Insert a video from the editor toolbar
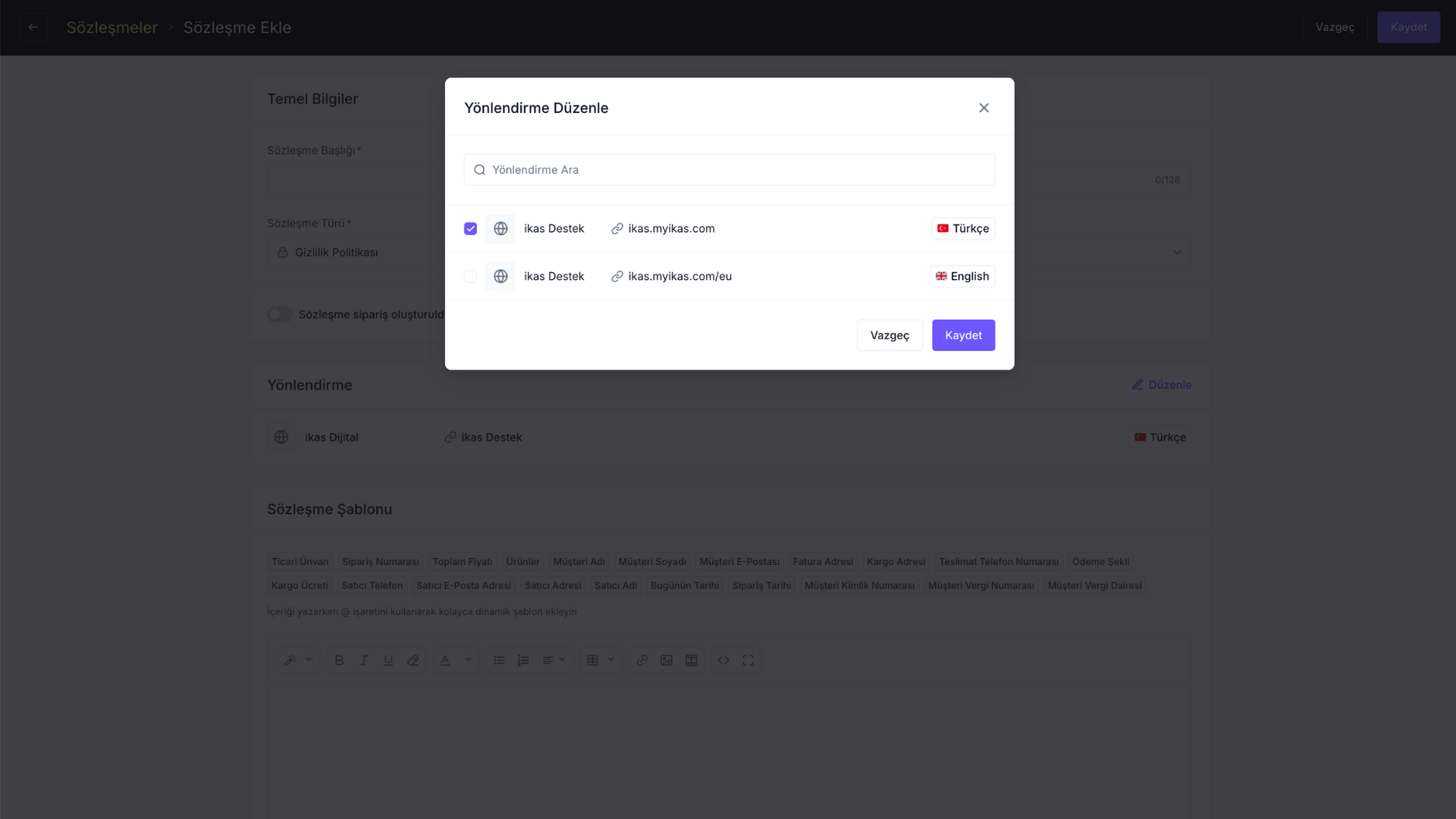Viewport: 1456px width, 819px height. point(691,661)
